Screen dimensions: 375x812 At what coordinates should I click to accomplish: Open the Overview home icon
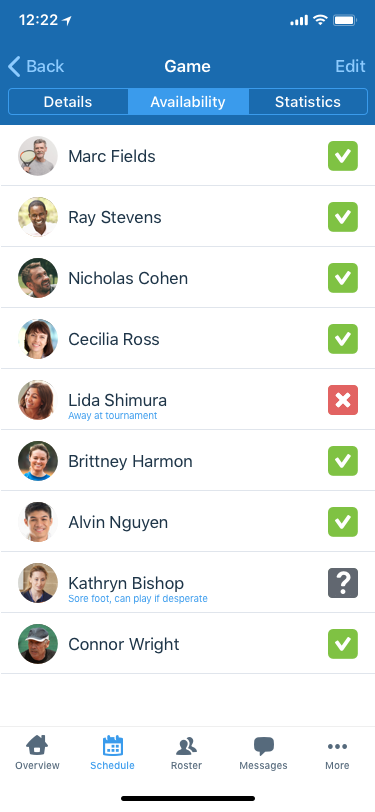37,746
